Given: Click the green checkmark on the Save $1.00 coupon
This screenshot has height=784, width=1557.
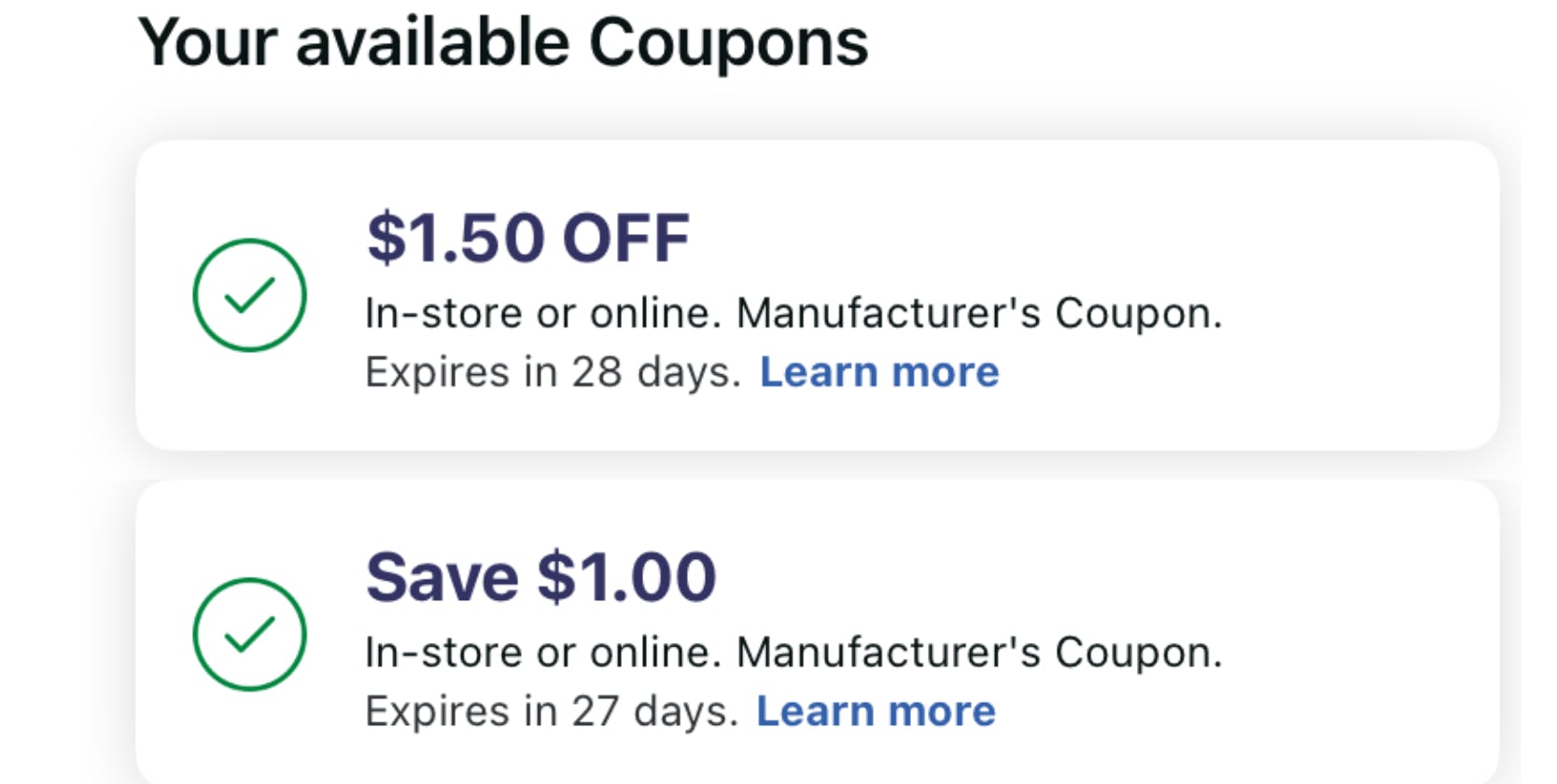Looking at the screenshot, I should point(249,635).
